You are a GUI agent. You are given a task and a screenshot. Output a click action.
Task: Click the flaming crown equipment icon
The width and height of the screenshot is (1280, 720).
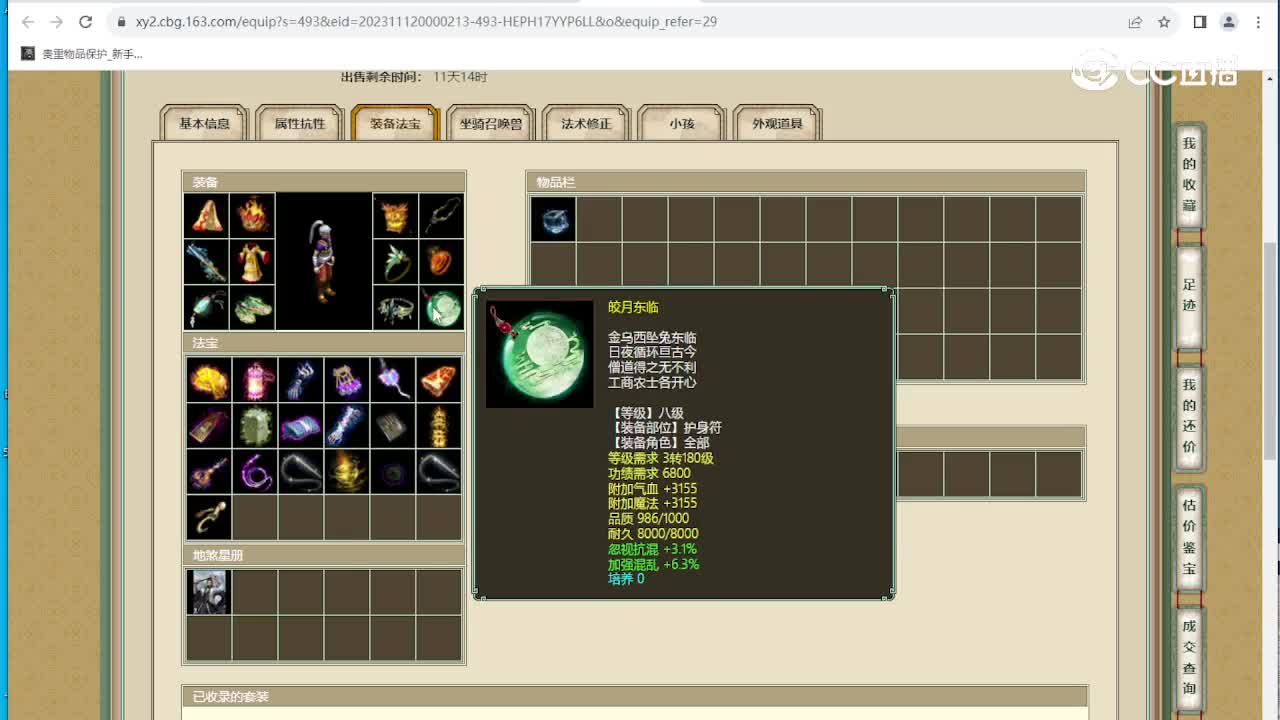point(252,216)
